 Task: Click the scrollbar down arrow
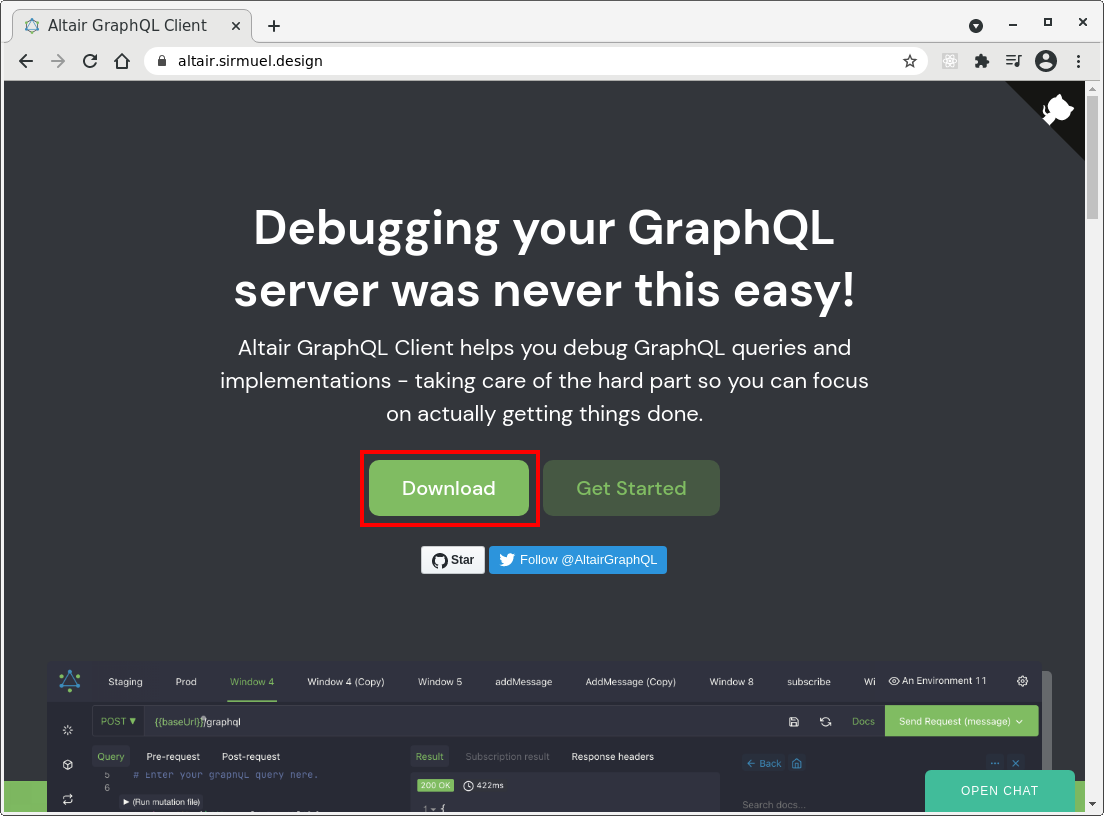pos(1092,804)
